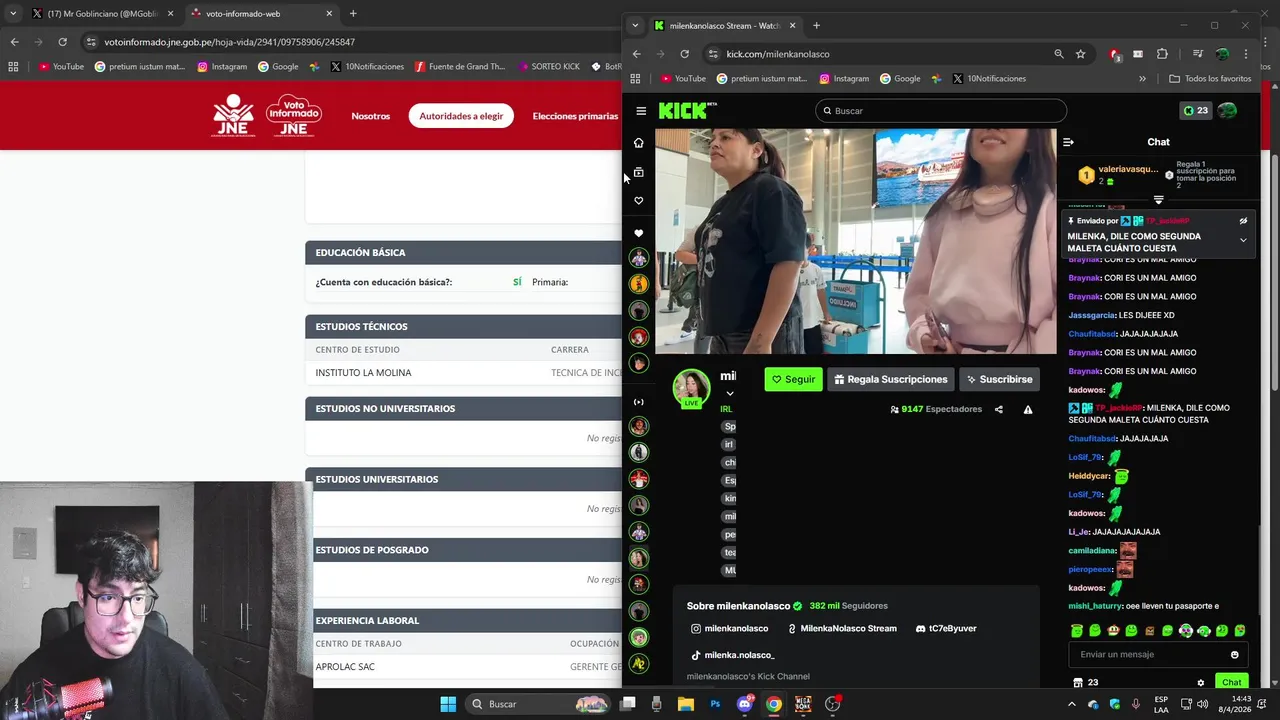Expand the pinned message chevron

point(1243,240)
